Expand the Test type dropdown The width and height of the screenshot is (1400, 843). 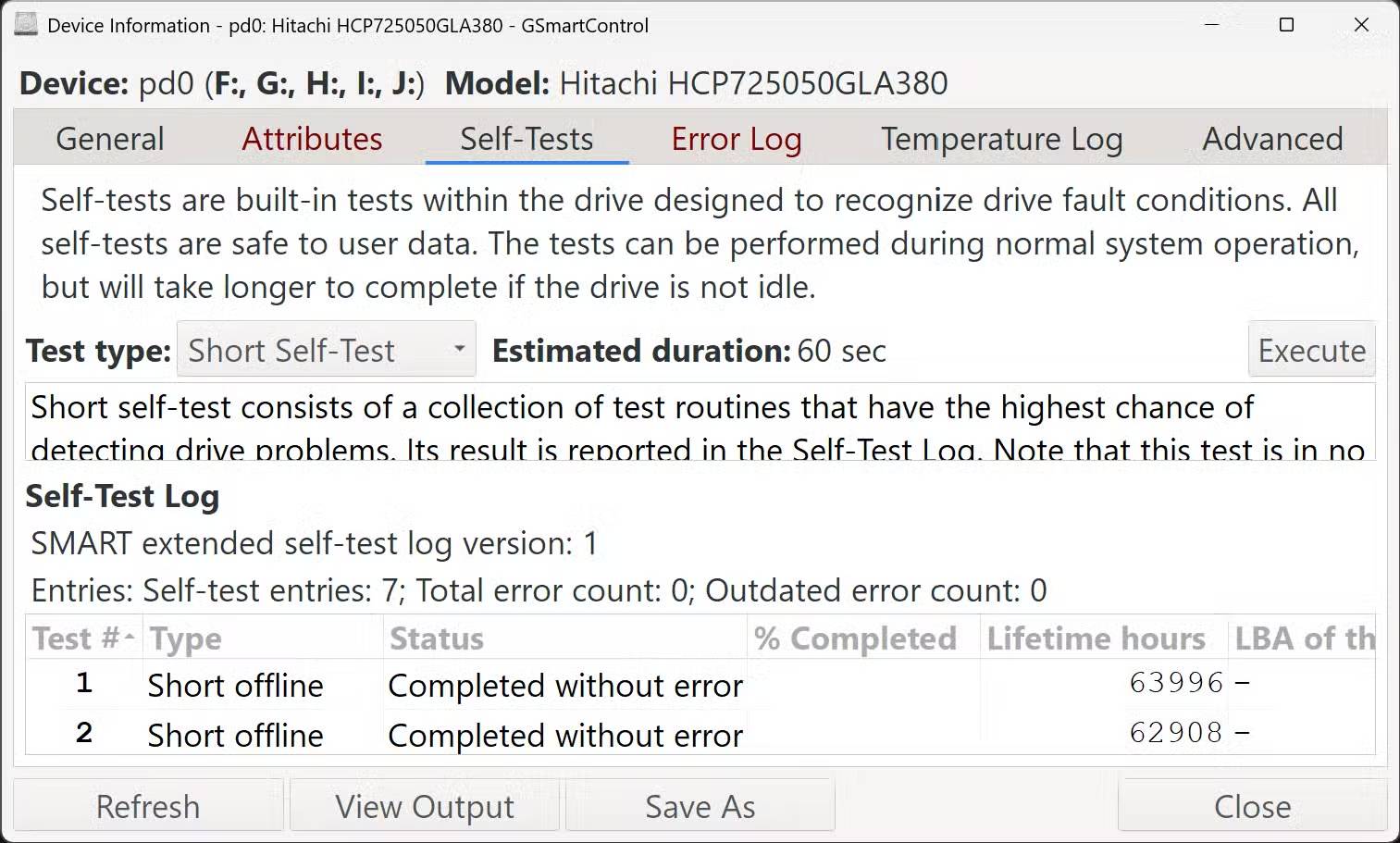(327, 350)
